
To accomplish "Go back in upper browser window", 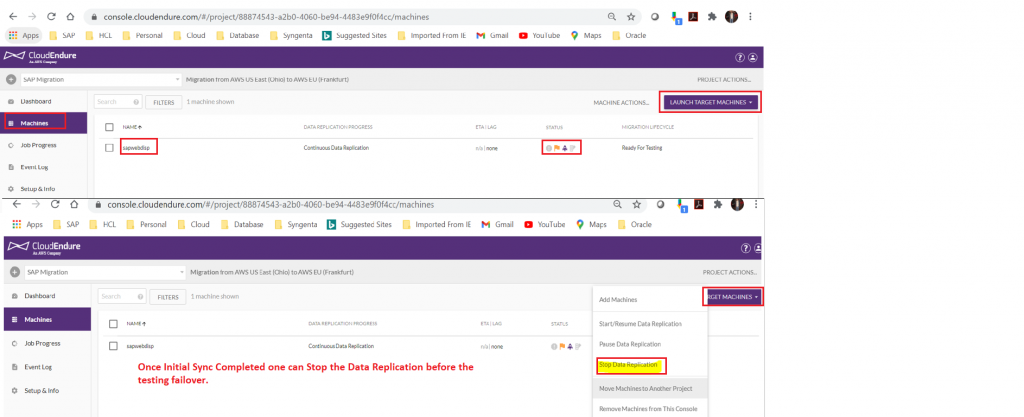I will click(x=13, y=16).
